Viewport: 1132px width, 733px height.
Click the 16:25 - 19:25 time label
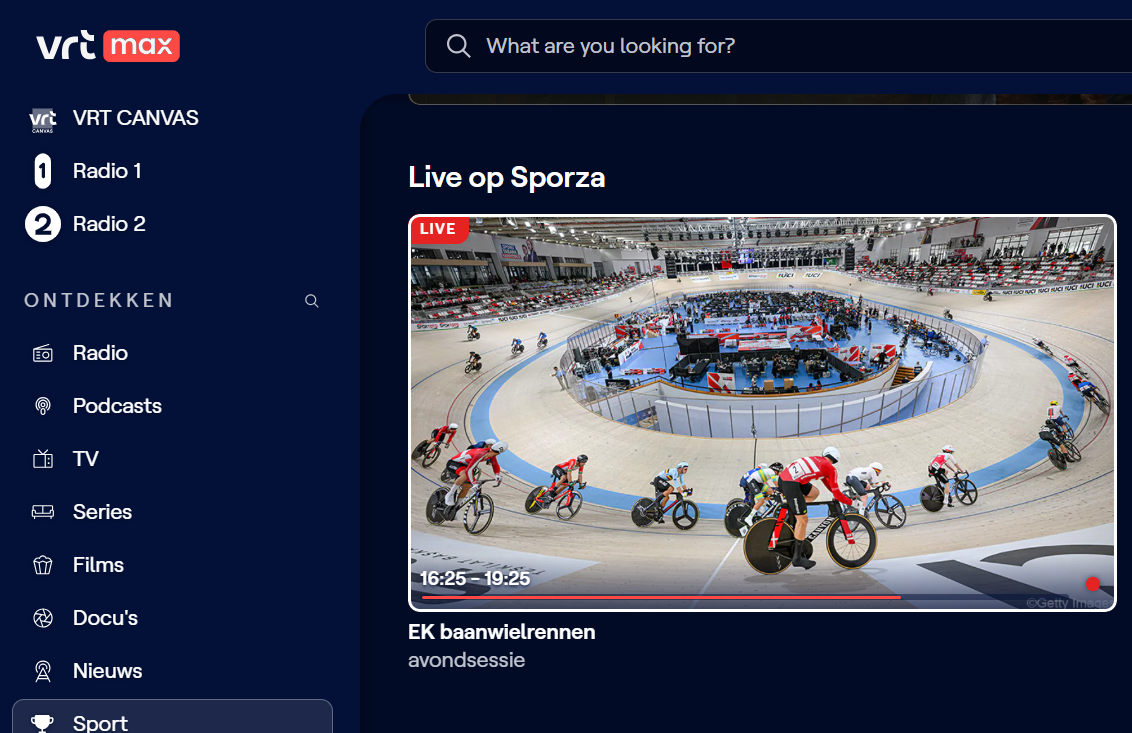475,579
